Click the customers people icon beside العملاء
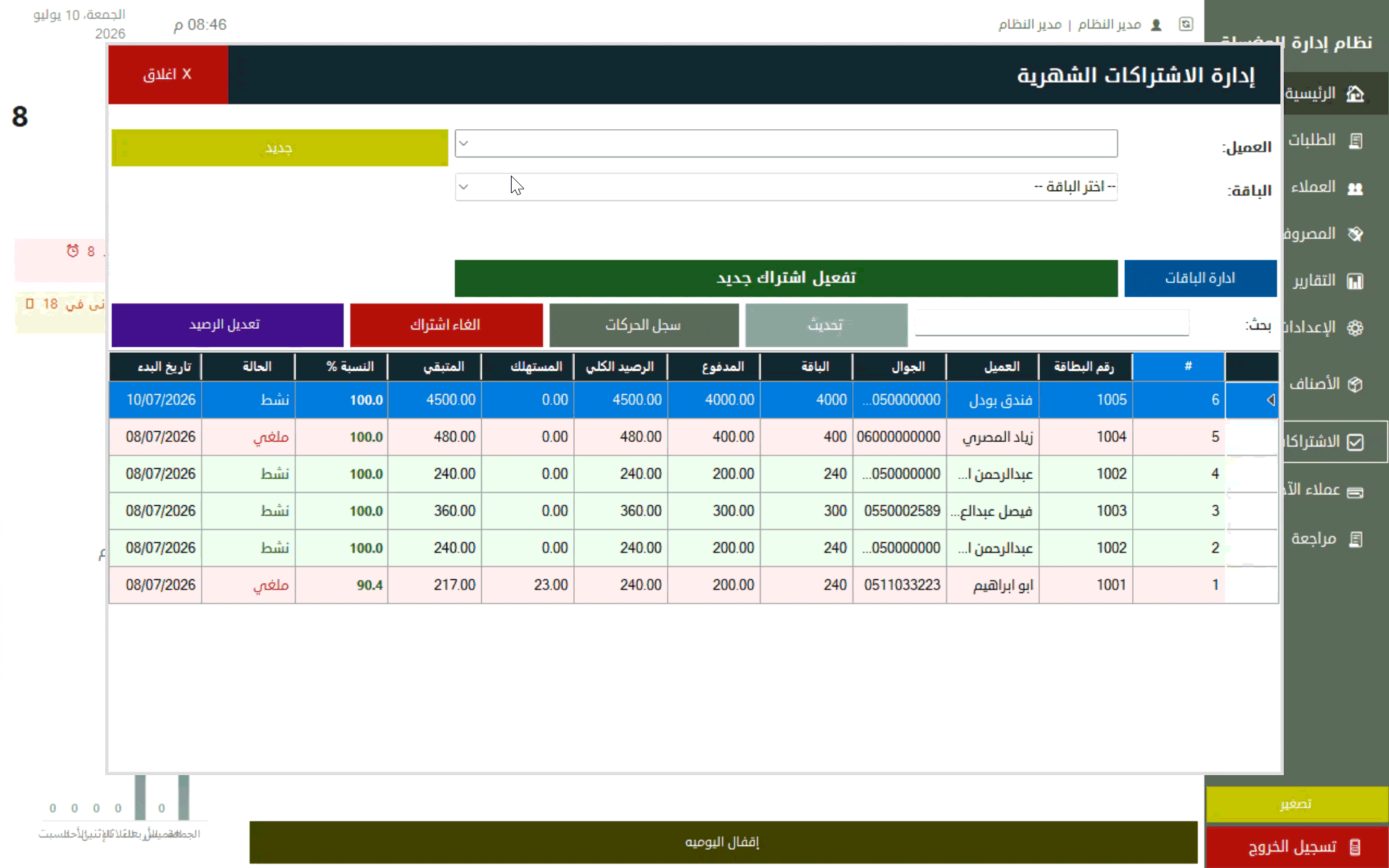 pos(1355,188)
